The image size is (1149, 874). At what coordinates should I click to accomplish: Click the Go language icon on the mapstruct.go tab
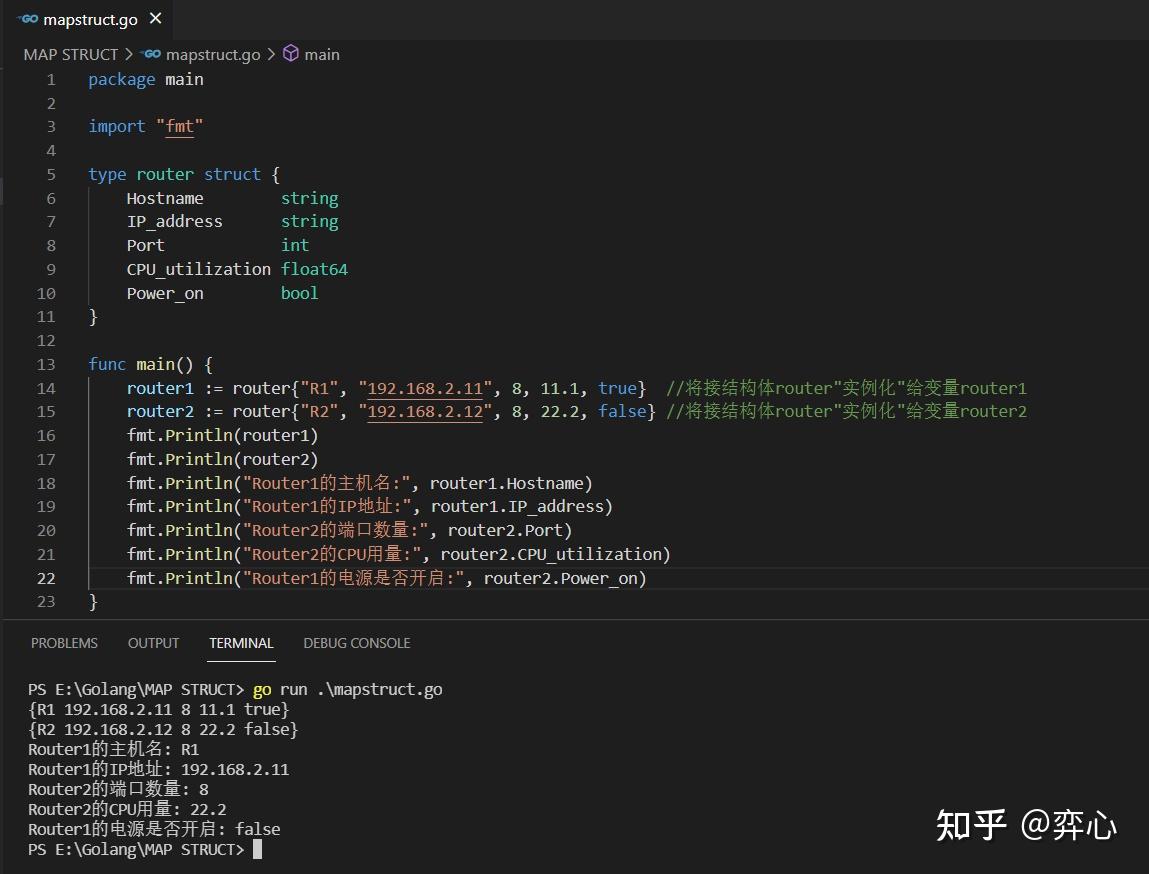pos(28,18)
